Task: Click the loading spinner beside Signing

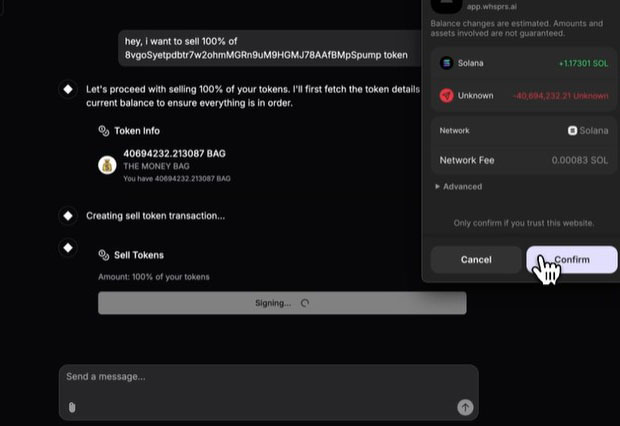Action: coord(305,303)
